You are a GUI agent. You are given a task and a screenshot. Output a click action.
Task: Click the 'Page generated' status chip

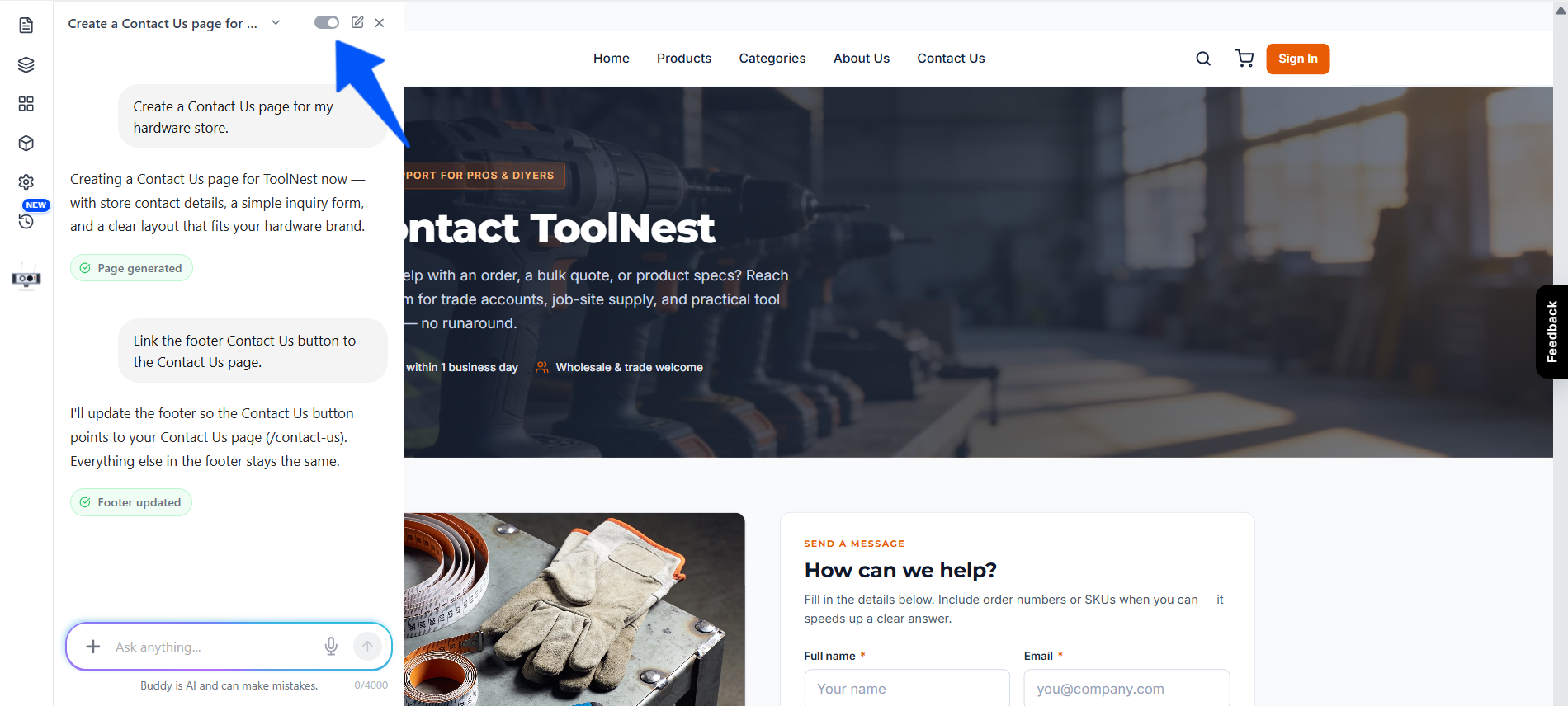tap(132, 268)
